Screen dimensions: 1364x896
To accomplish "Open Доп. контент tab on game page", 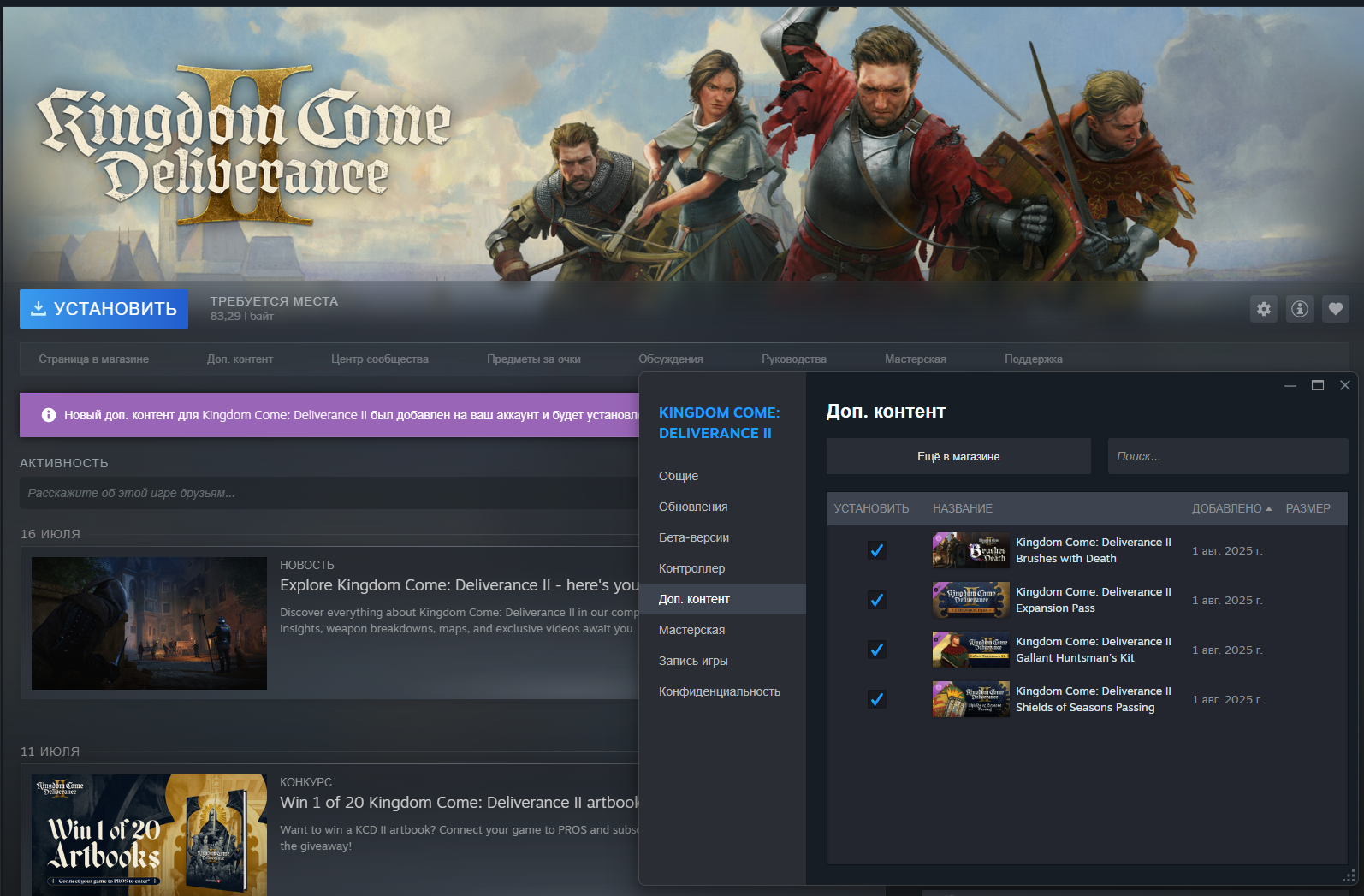I will coord(240,359).
